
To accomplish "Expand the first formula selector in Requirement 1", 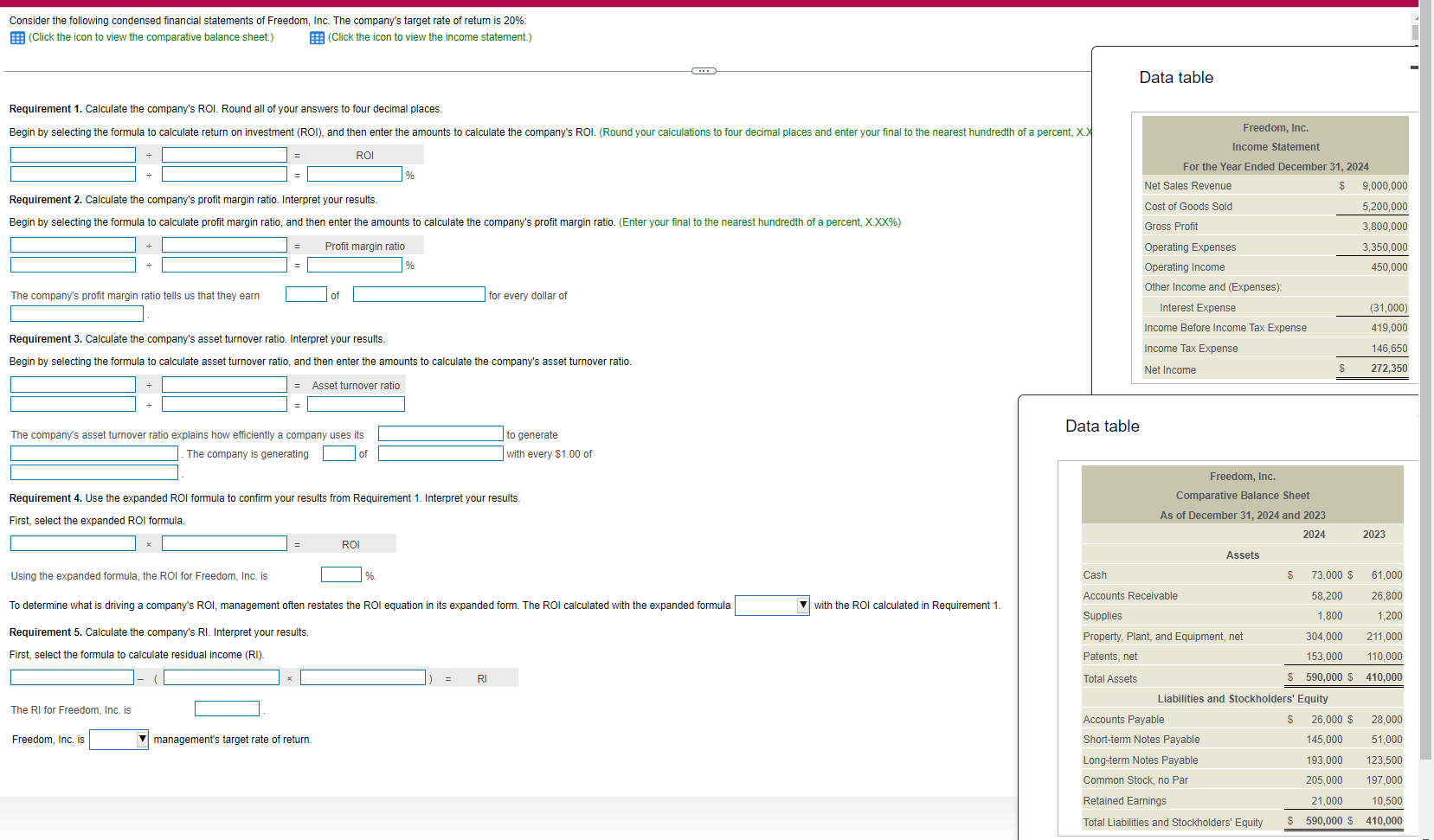I will (73, 154).
